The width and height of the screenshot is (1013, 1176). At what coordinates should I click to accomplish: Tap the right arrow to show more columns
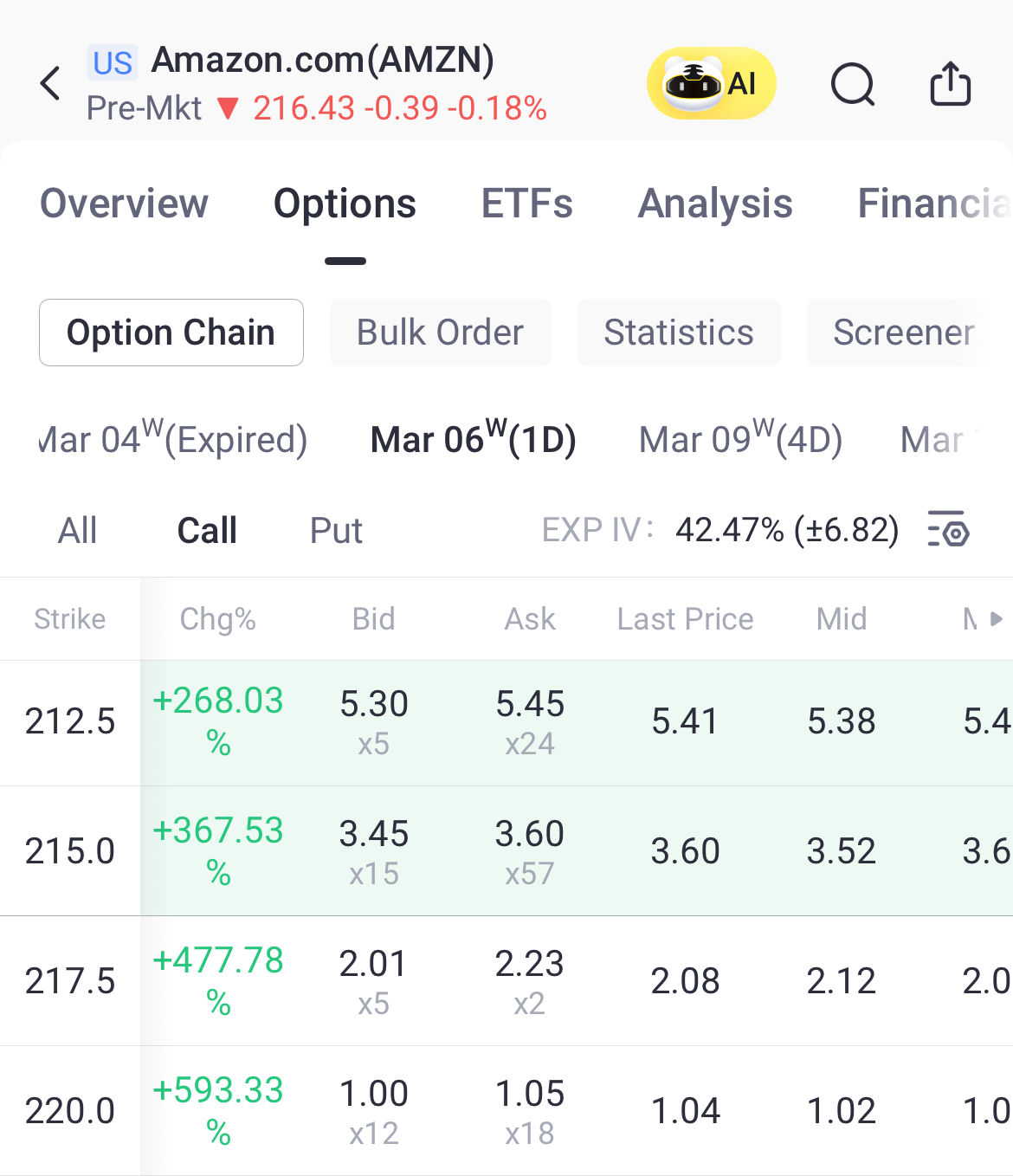pyautogui.click(x=996, y=618)
